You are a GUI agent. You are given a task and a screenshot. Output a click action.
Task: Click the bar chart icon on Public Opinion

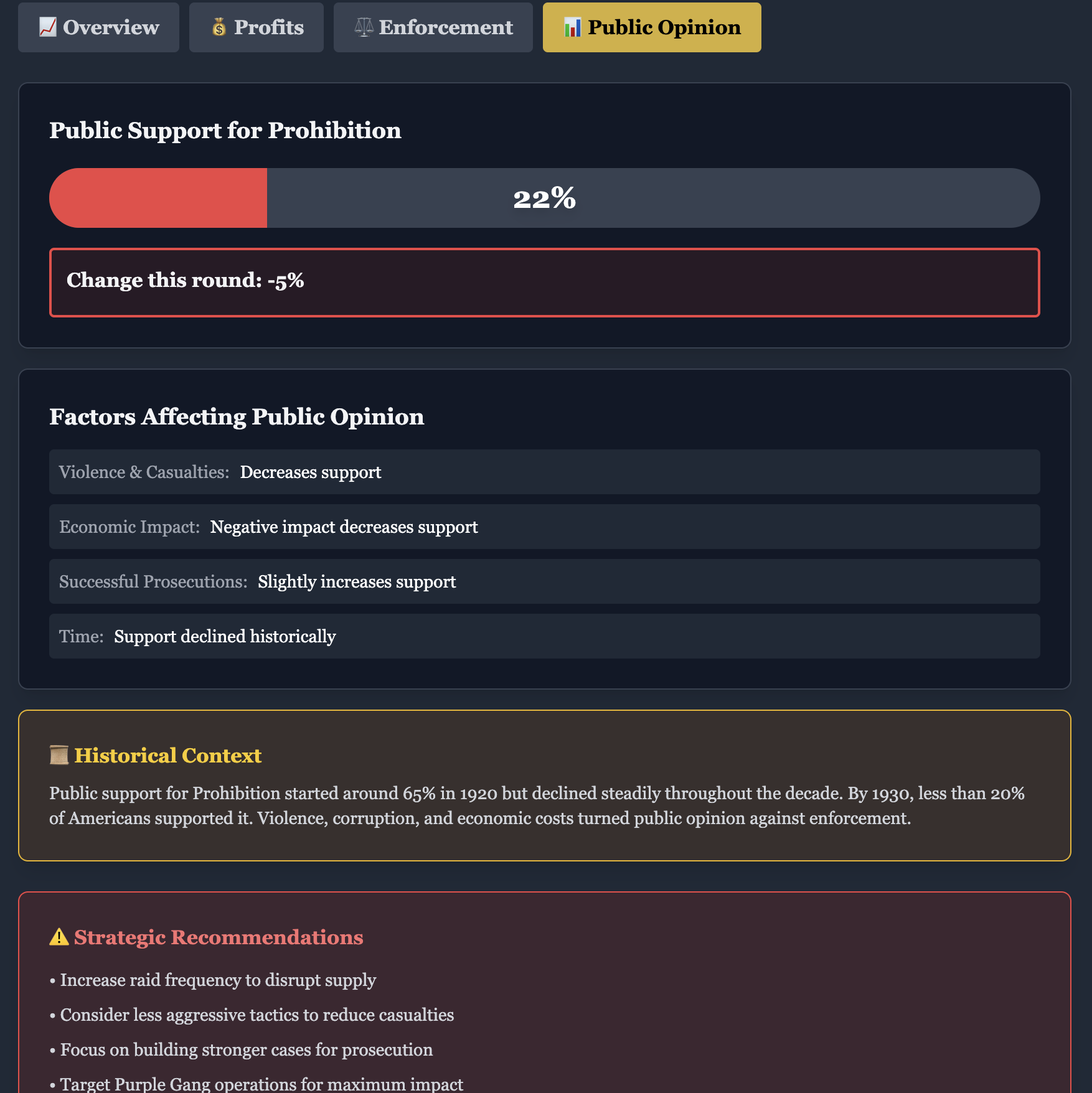(x=572, y=27)
